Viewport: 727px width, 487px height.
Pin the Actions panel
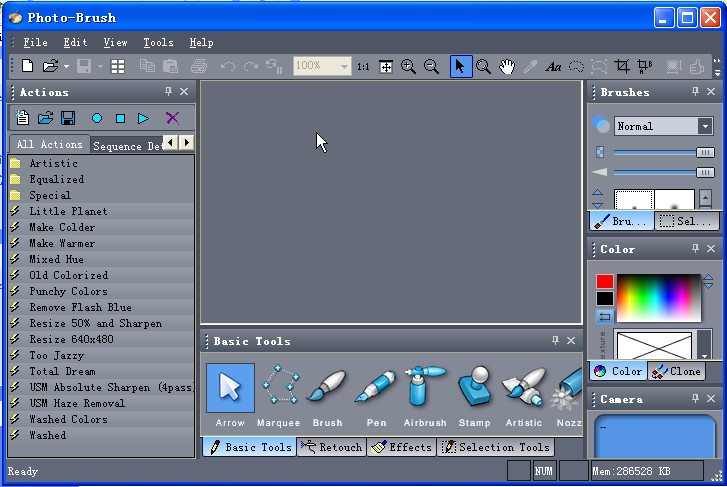point(168,91)
